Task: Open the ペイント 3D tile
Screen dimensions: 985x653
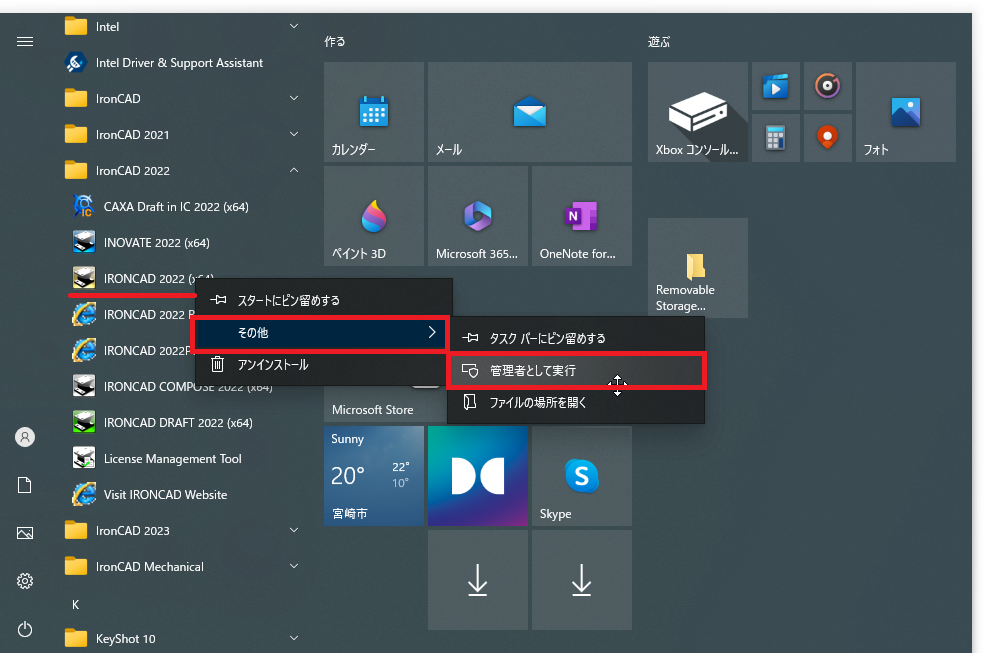Action: pyautogui.click(x=374, y=216)
